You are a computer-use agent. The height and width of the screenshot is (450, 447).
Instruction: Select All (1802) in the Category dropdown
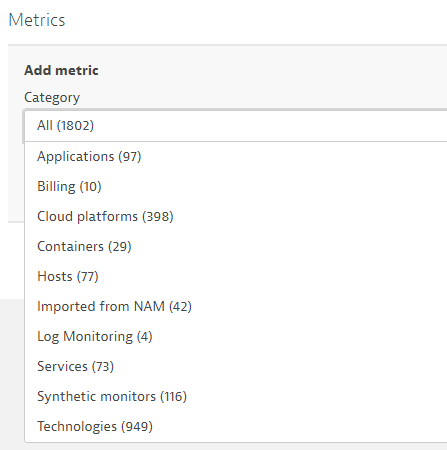pyautogui.click(x=236, y=126)
